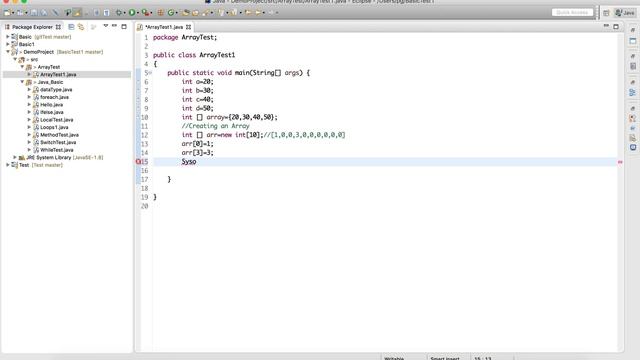Click the error marker on line 15

tap(138, 162)
